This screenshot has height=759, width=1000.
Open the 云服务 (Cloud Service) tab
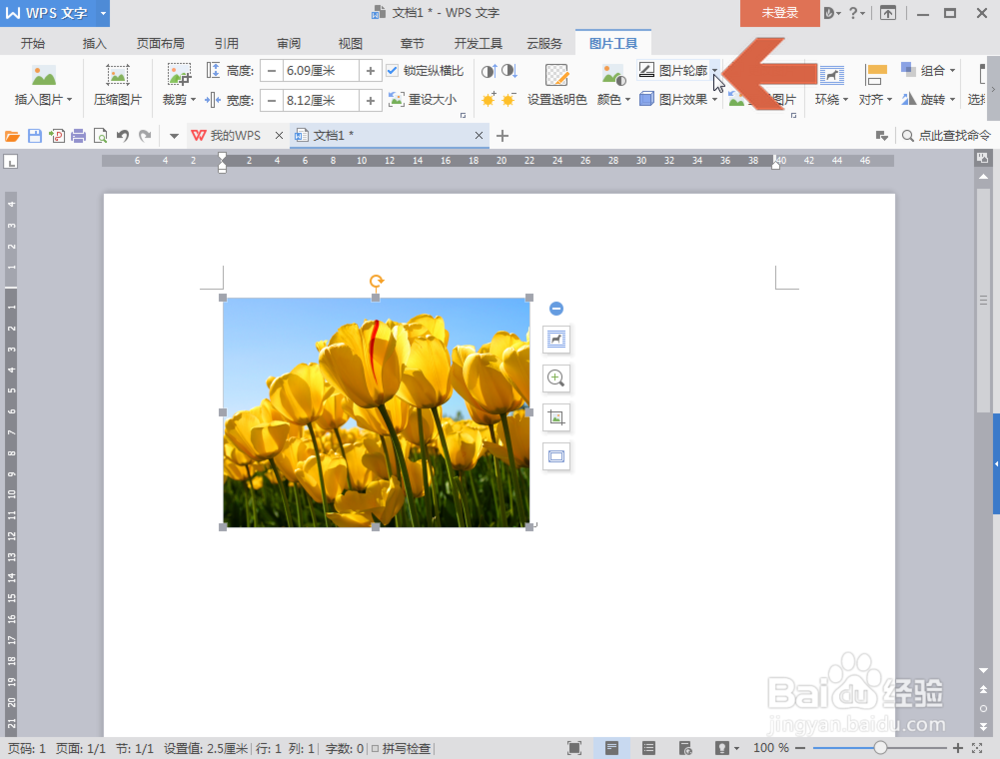click(545, 43)
